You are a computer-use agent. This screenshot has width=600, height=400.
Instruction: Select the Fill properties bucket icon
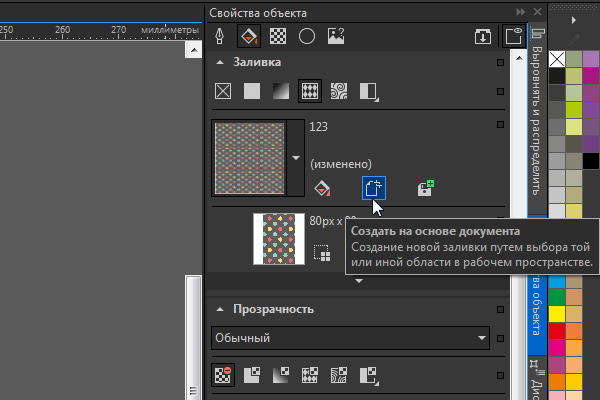[249, 37]
